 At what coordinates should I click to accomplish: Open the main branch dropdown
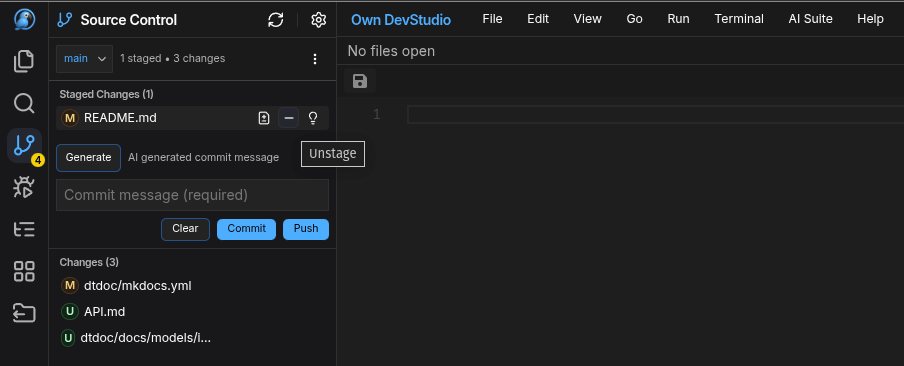click(x=84, y=59)
